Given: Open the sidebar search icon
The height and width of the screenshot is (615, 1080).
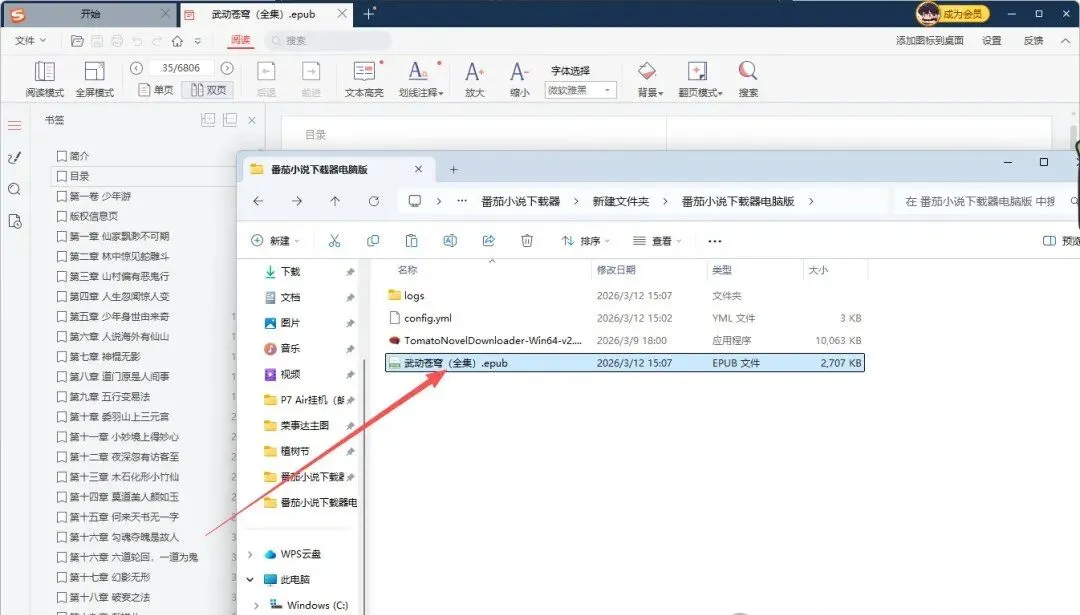Looking at the screenshot, I should click(14, 189).
